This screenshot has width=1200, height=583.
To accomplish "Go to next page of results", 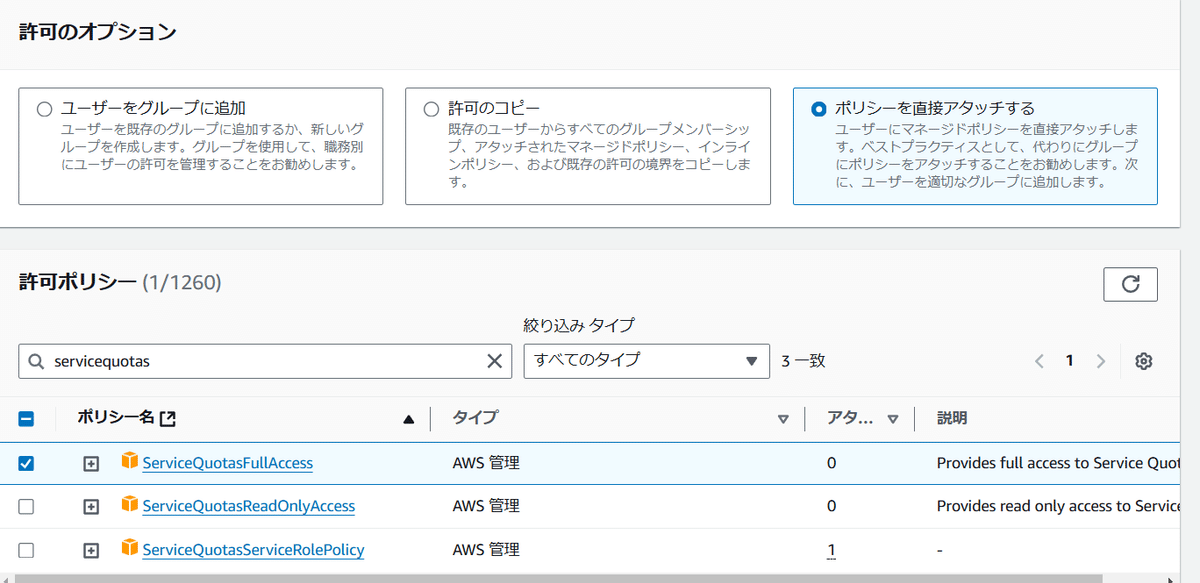I will click(x=1101, y=361).
